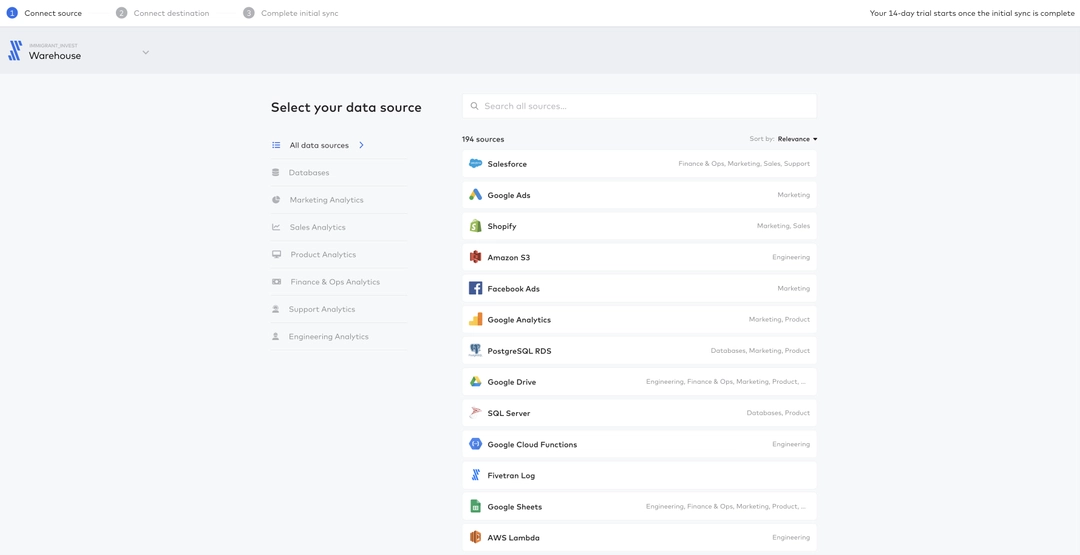Click the PostgreSQL RDS logo icon
This screenshot has width=1080, height=555.
475,350
